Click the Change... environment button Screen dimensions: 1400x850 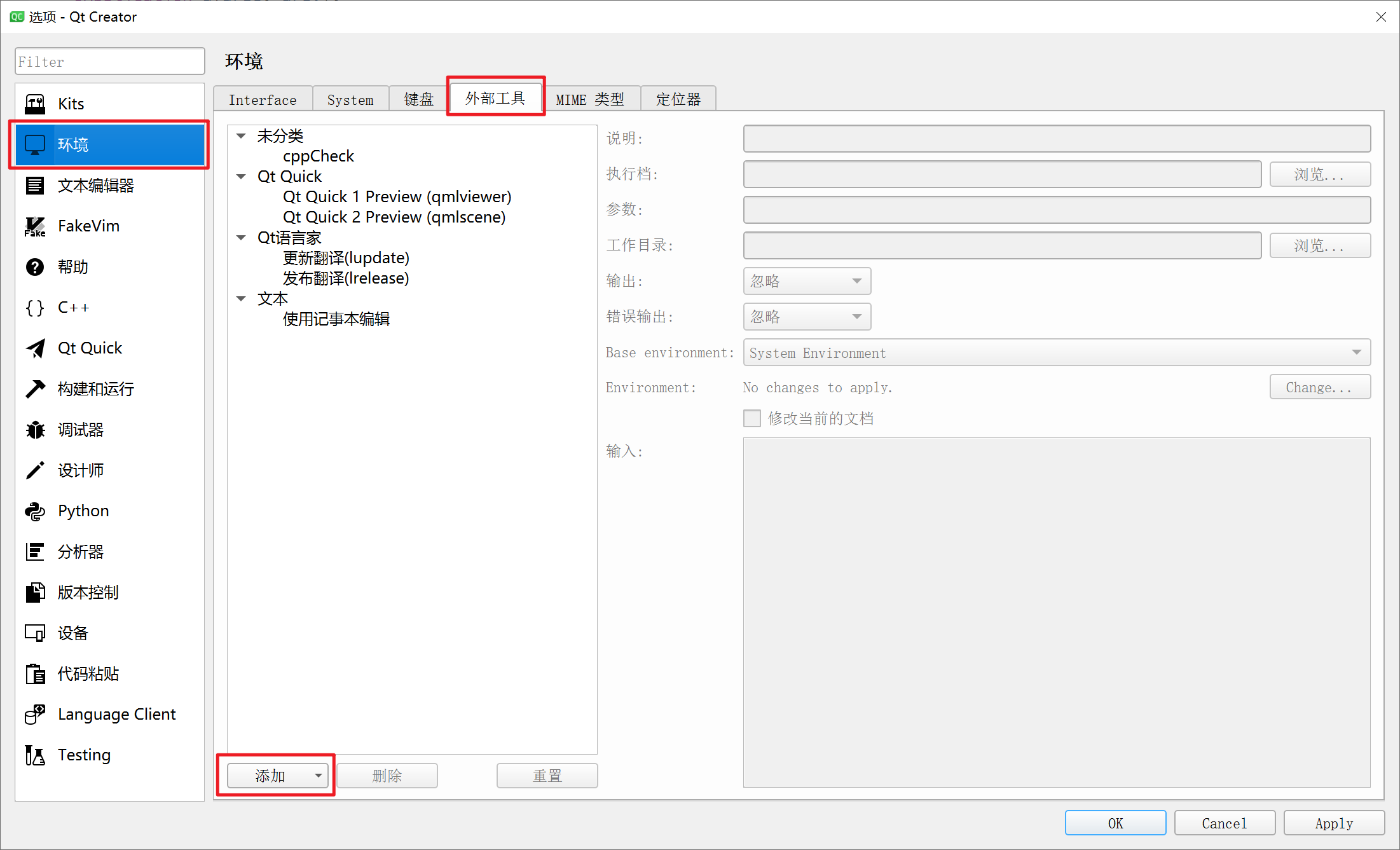pyautogui.click(x=1320, y=387)
